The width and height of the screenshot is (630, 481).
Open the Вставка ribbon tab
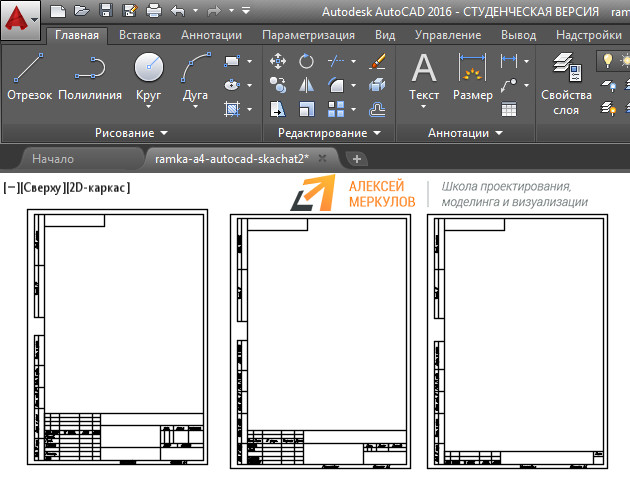click(x=140, y=35)
